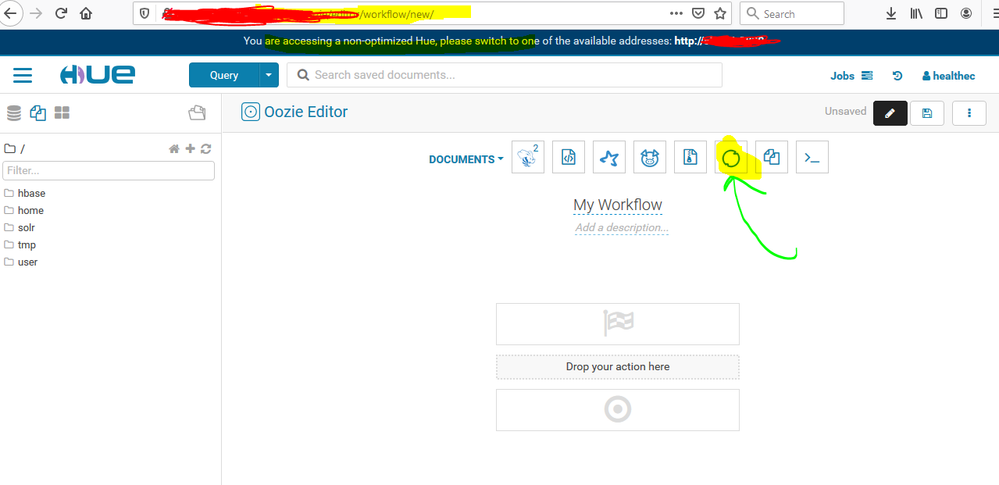Viewport: 999px width, 485px height.
Task: Click the Oozie Editor title
Action: click(306, 112)
